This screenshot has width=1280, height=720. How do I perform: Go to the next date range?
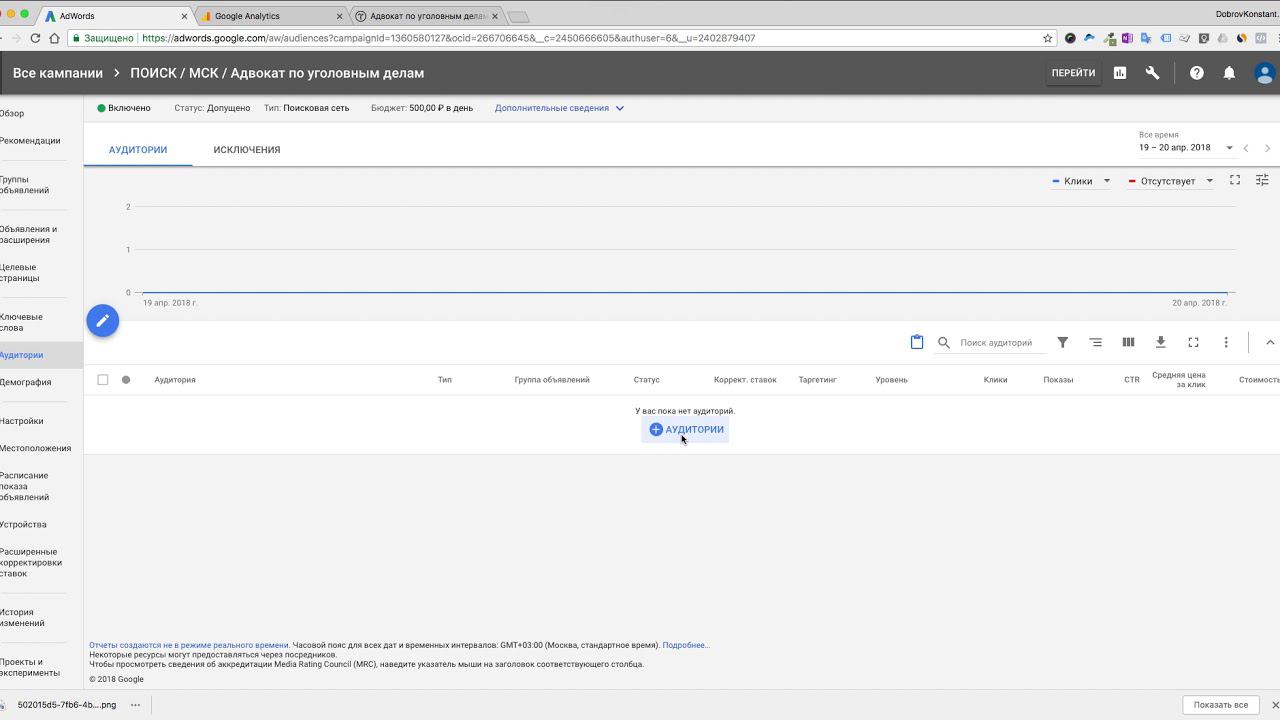tap(1267, 148)
